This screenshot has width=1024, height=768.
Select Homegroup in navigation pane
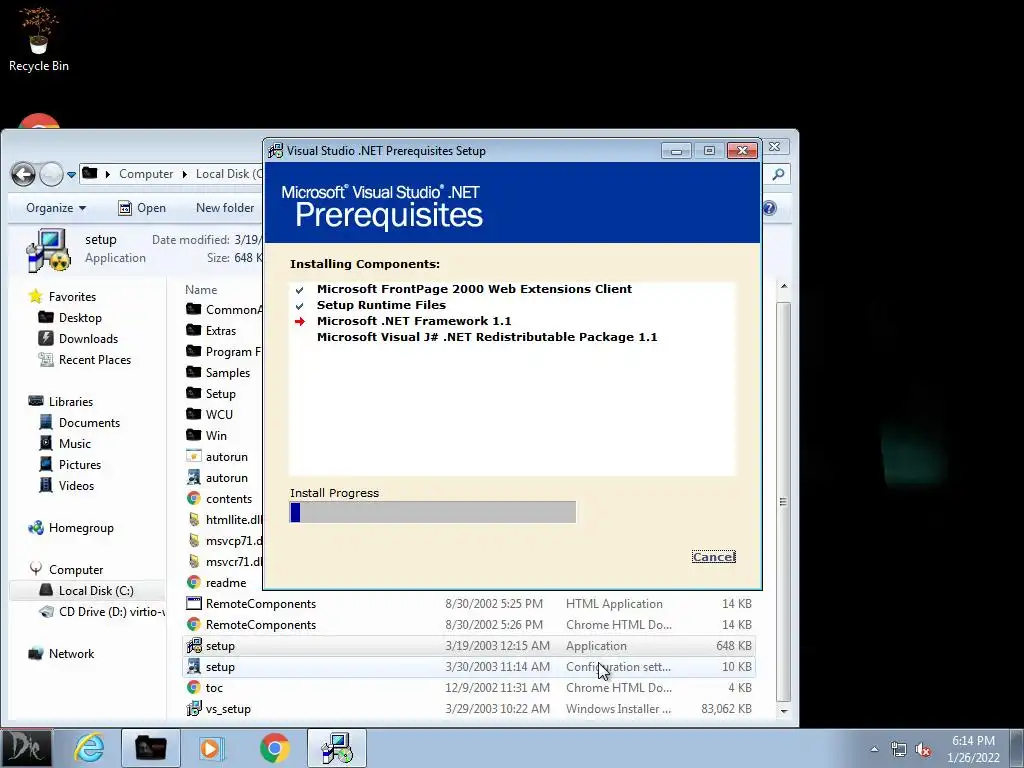(x=81, y=528)
